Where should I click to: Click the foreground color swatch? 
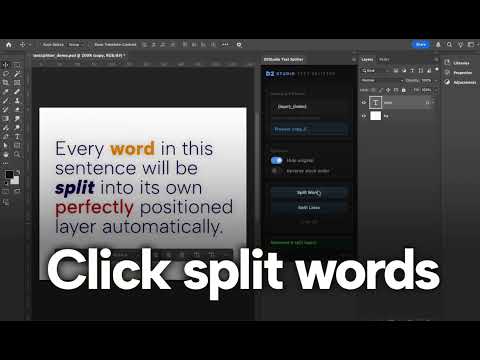[9, 174]
